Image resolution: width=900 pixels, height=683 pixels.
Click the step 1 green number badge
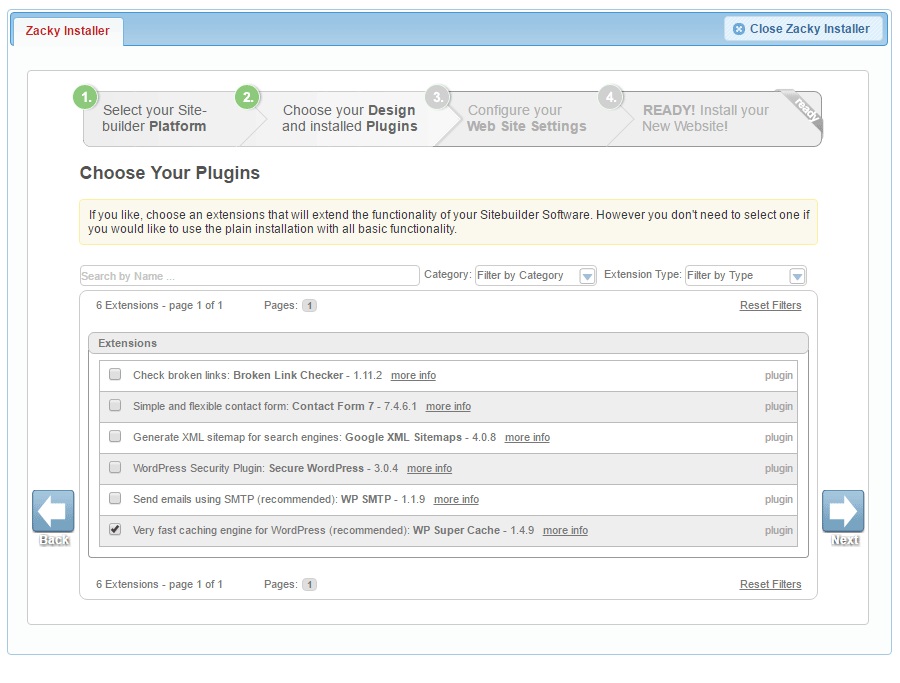(86, 97)
